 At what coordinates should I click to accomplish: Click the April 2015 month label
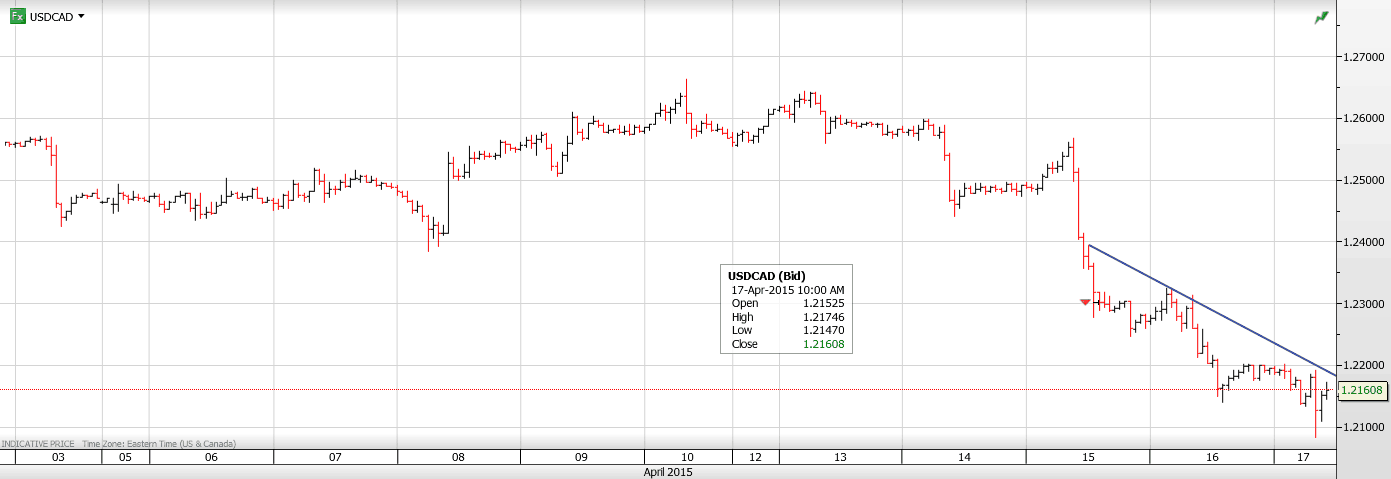coord(667,472)
